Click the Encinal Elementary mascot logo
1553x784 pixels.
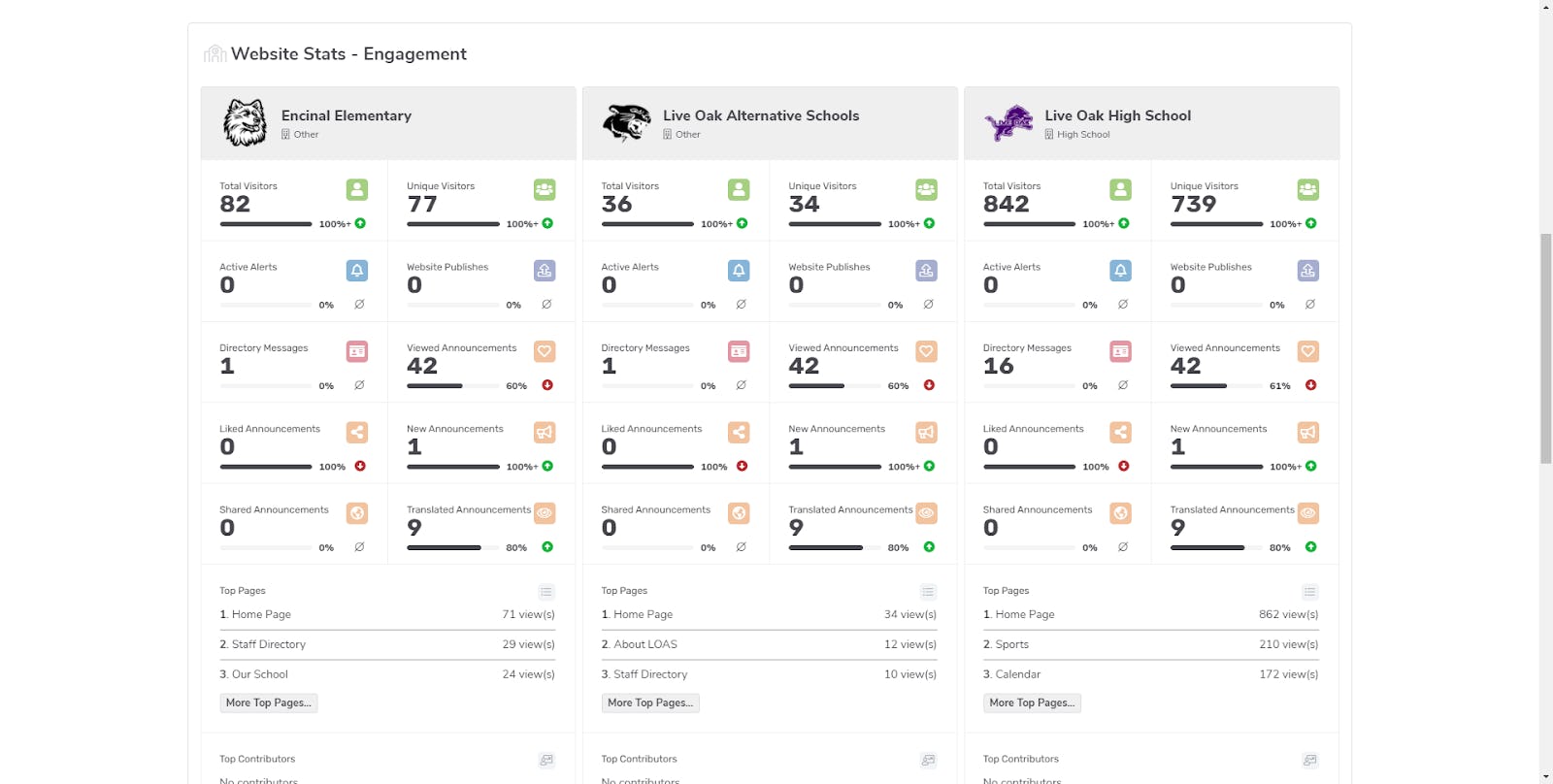pyautogui.click(x=244, y=121)
